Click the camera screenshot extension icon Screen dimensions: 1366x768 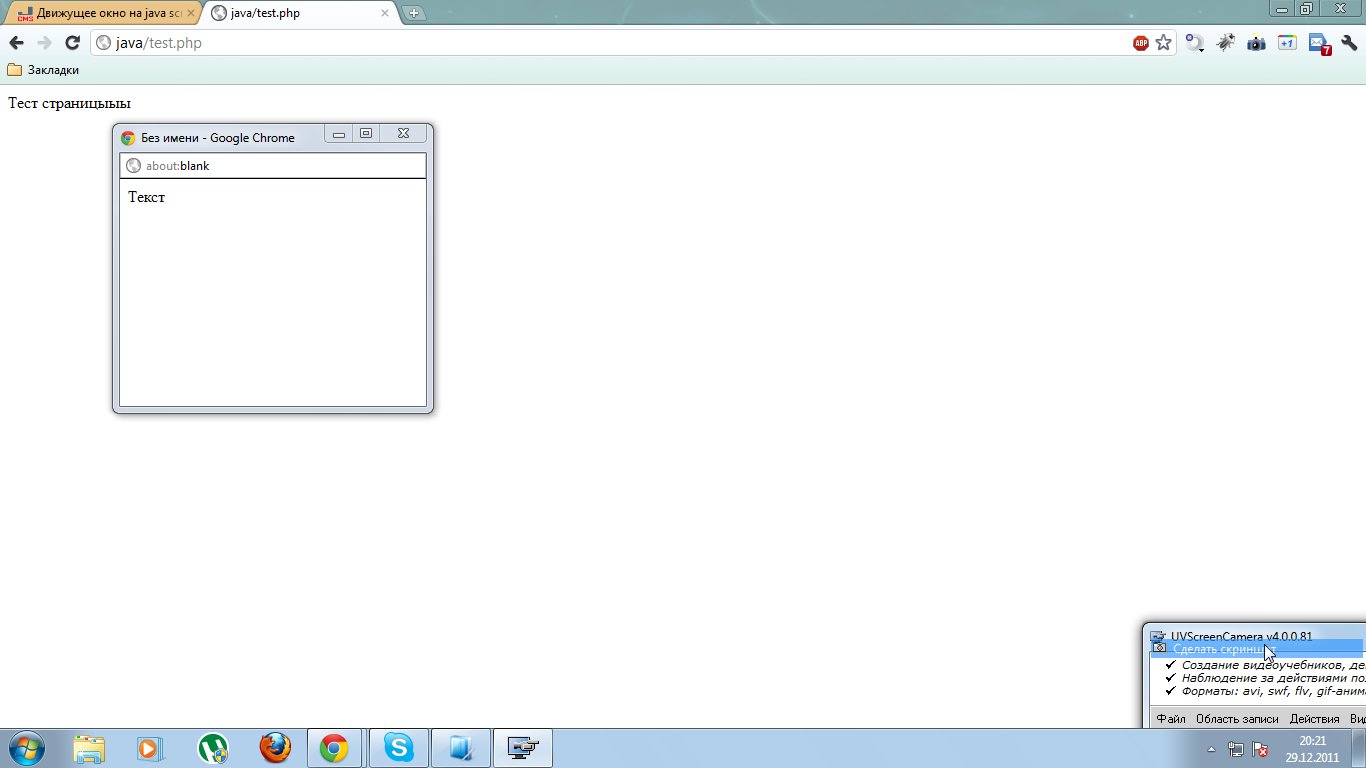tap(1256, 43)
